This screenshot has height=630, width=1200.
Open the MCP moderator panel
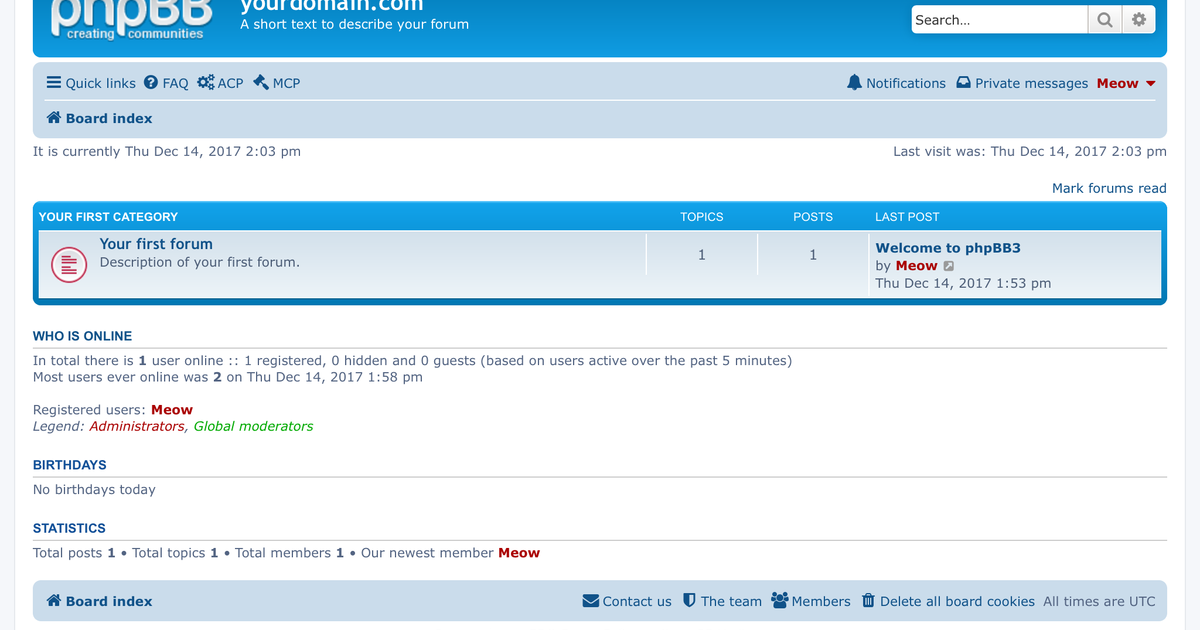point(277,83)
